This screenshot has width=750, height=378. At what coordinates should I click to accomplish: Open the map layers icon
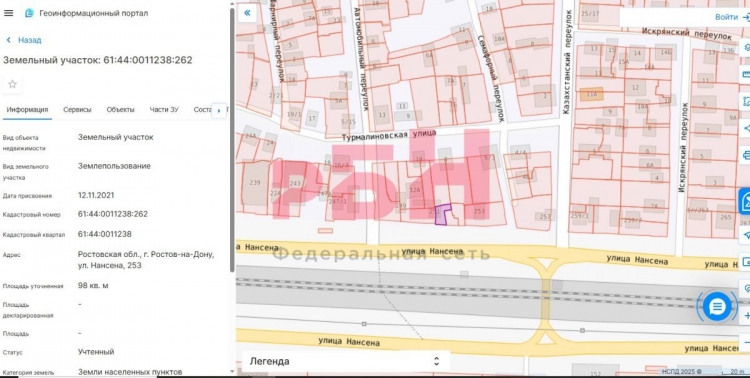[745, 47]
